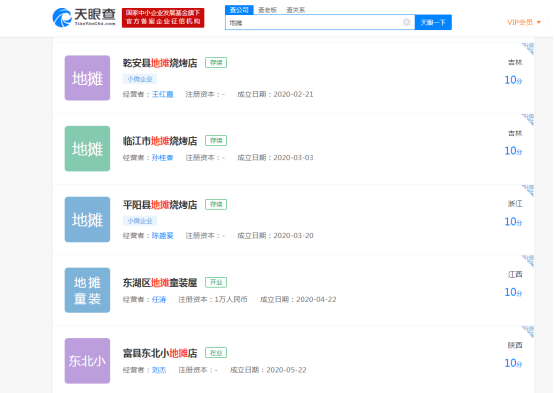Open operator 孙桂香 profile link
This screenshot has height=393, width=554.
163,158
